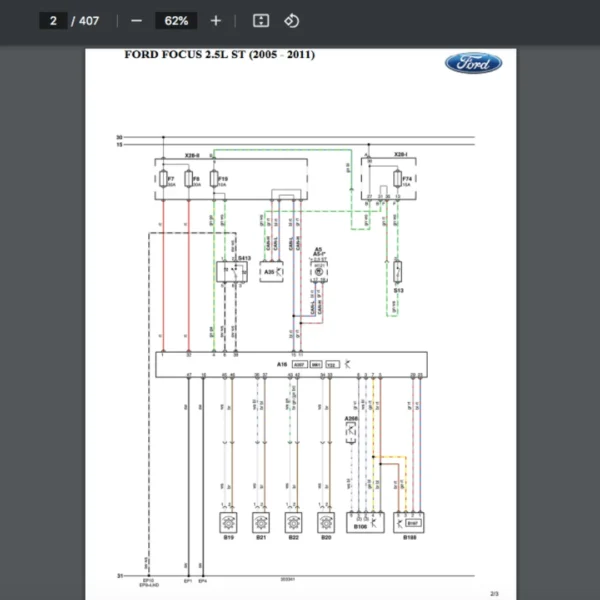Click the A16 control module label
Screen dimensions: 600x600
pos(282,364)
